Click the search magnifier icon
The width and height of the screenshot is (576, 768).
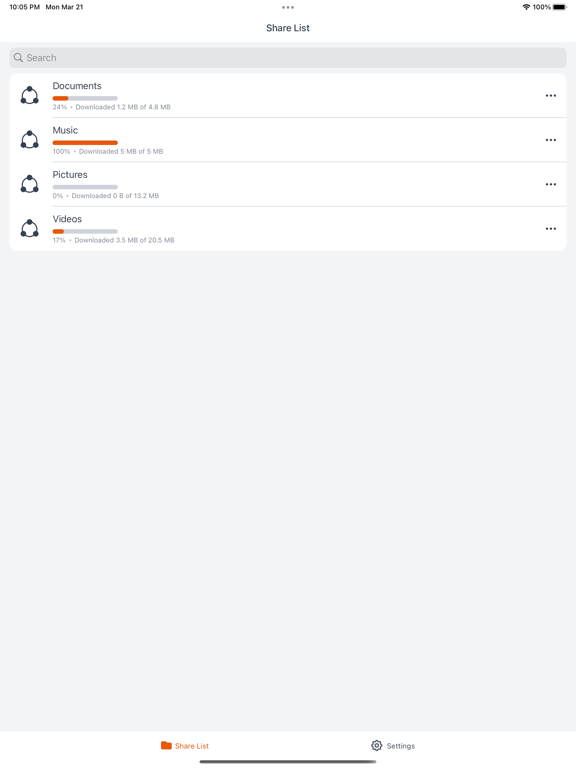(x=18, y=58)
